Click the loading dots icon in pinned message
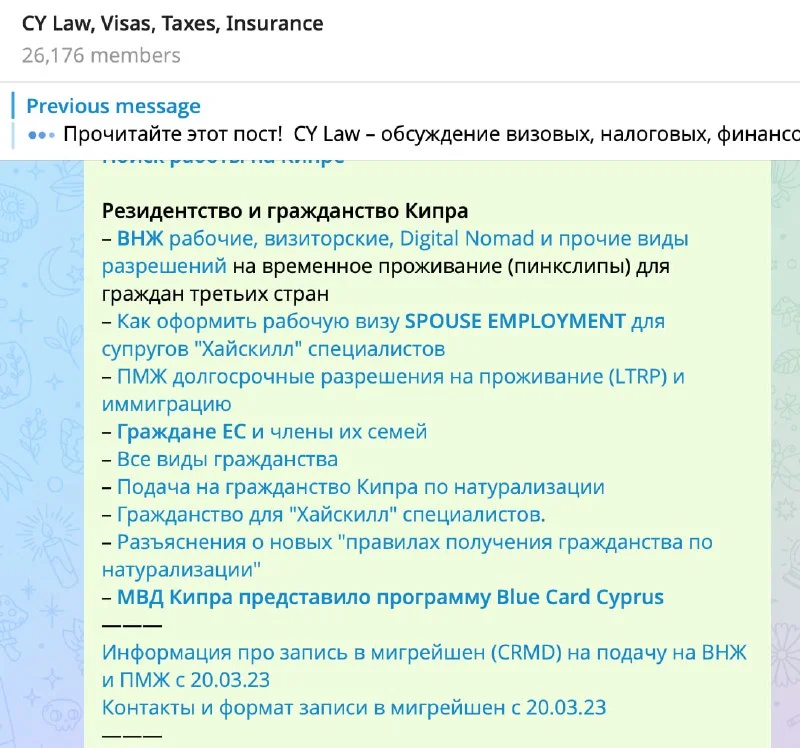Image resolution: width=800 pixels, height=748 pixels. tap(40, 134)
